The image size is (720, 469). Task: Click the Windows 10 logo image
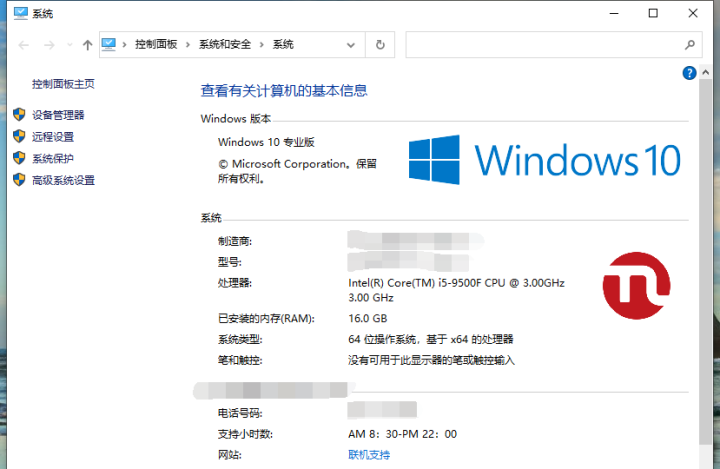(545, 160)
